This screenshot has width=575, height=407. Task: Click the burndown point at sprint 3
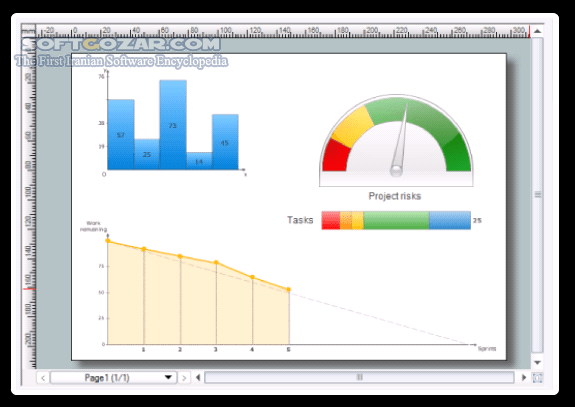[x=216, y=263]
